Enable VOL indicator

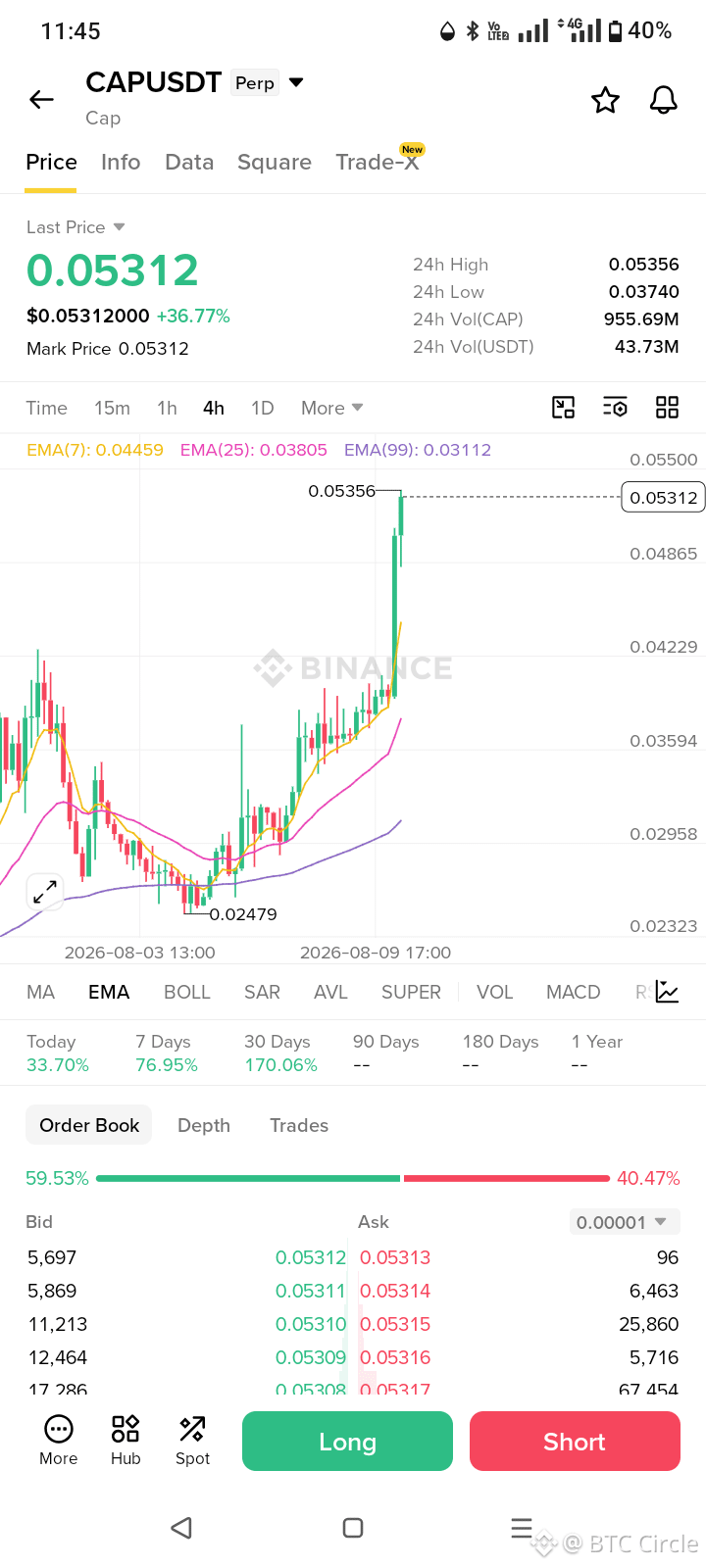coord(494,992)
